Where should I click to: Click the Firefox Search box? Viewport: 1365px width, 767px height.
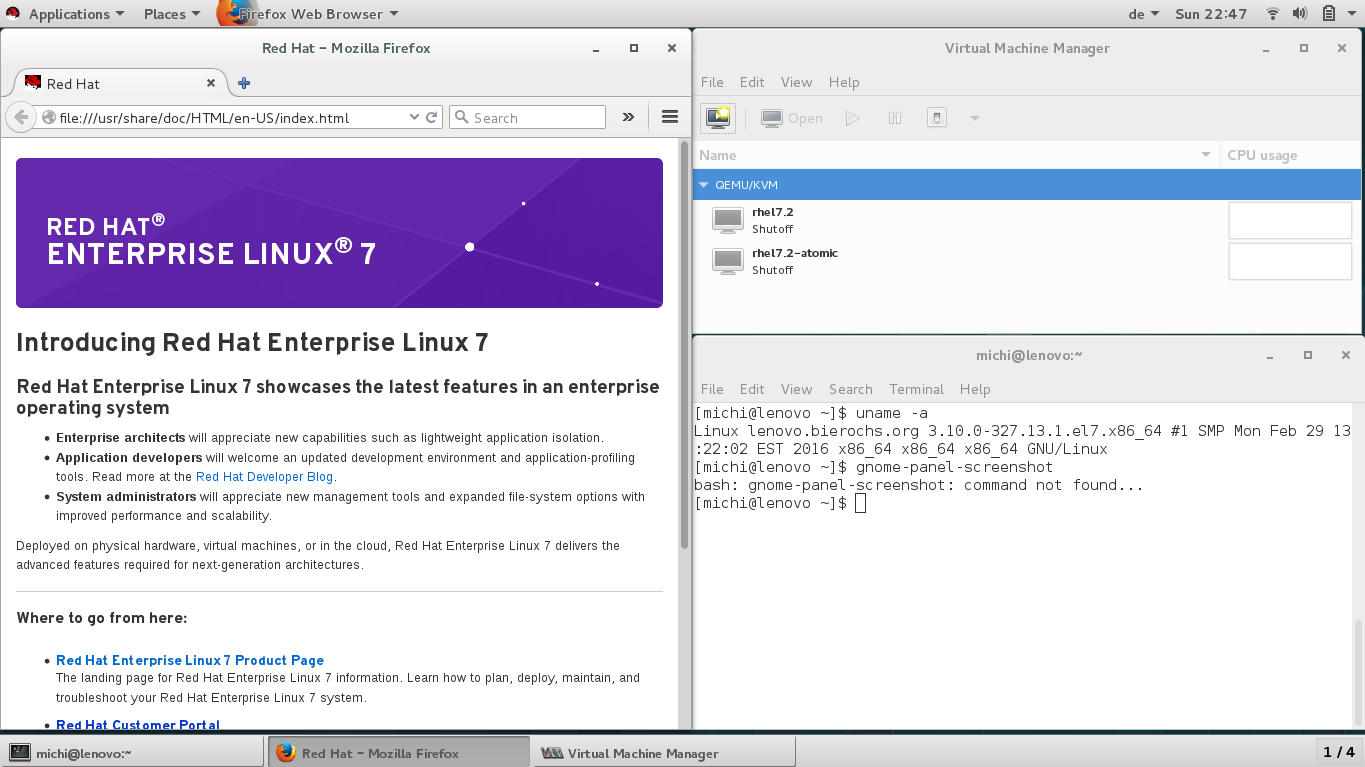coord(527,118)
